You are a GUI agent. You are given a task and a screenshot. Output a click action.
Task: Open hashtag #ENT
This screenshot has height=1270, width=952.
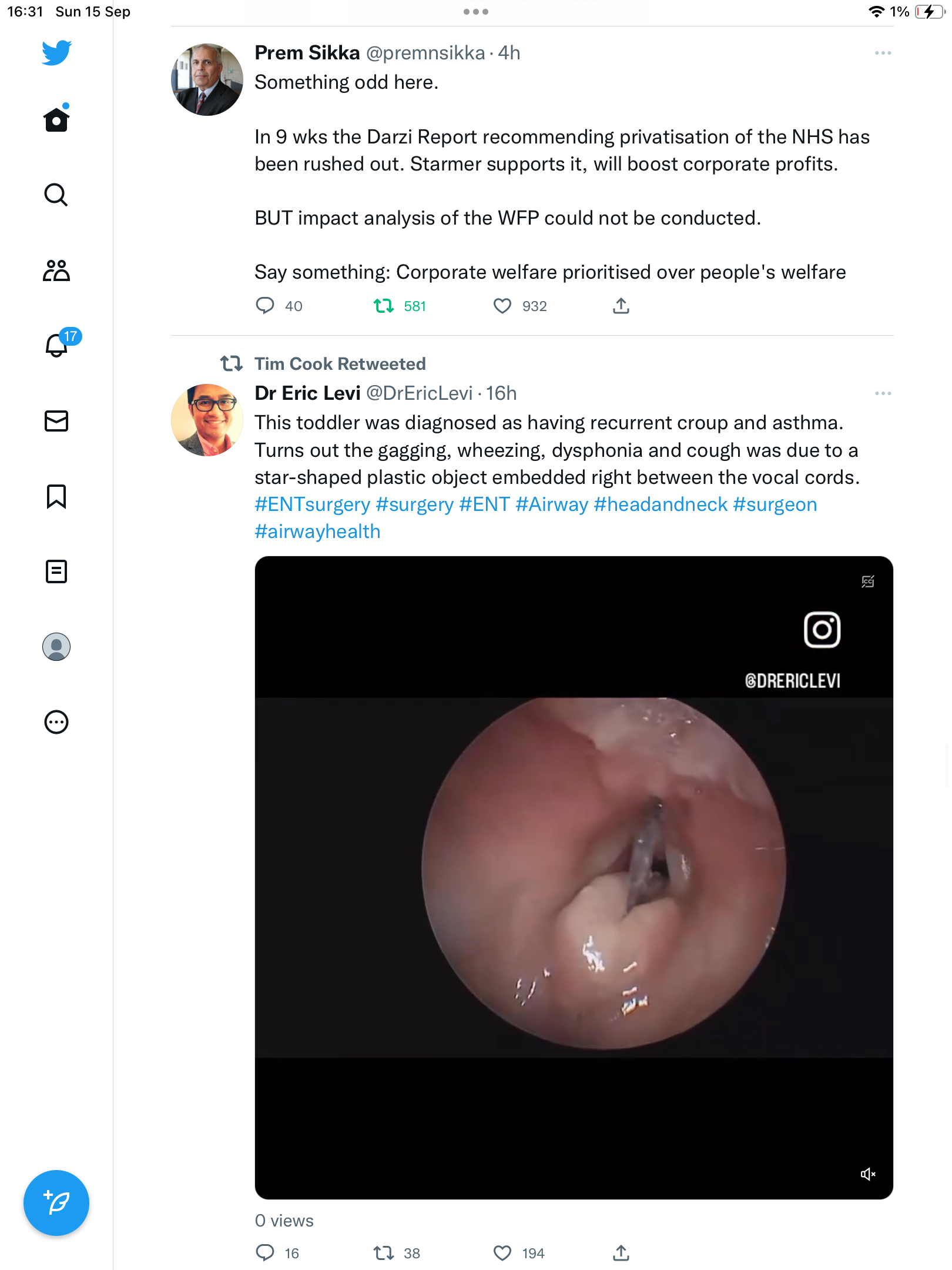coord(484,504)
